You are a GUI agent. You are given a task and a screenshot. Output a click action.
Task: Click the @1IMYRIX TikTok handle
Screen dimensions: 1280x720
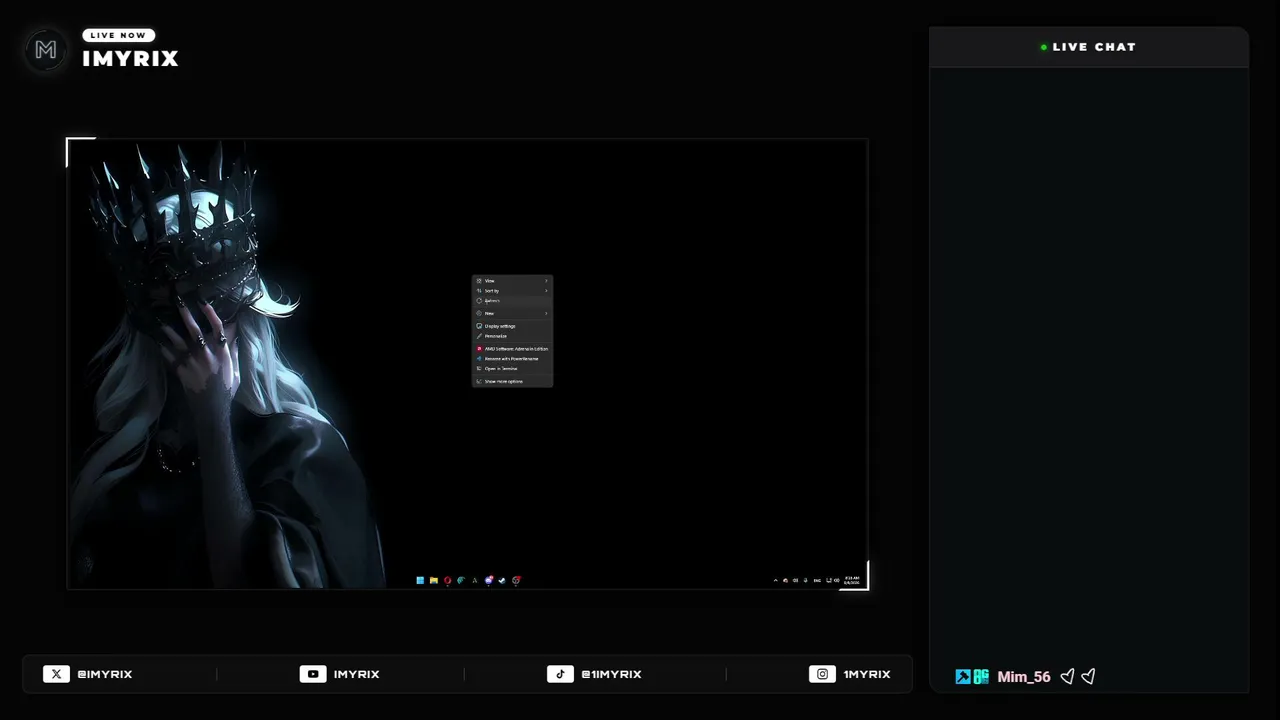pyautogui.click(x=611, y=674)
